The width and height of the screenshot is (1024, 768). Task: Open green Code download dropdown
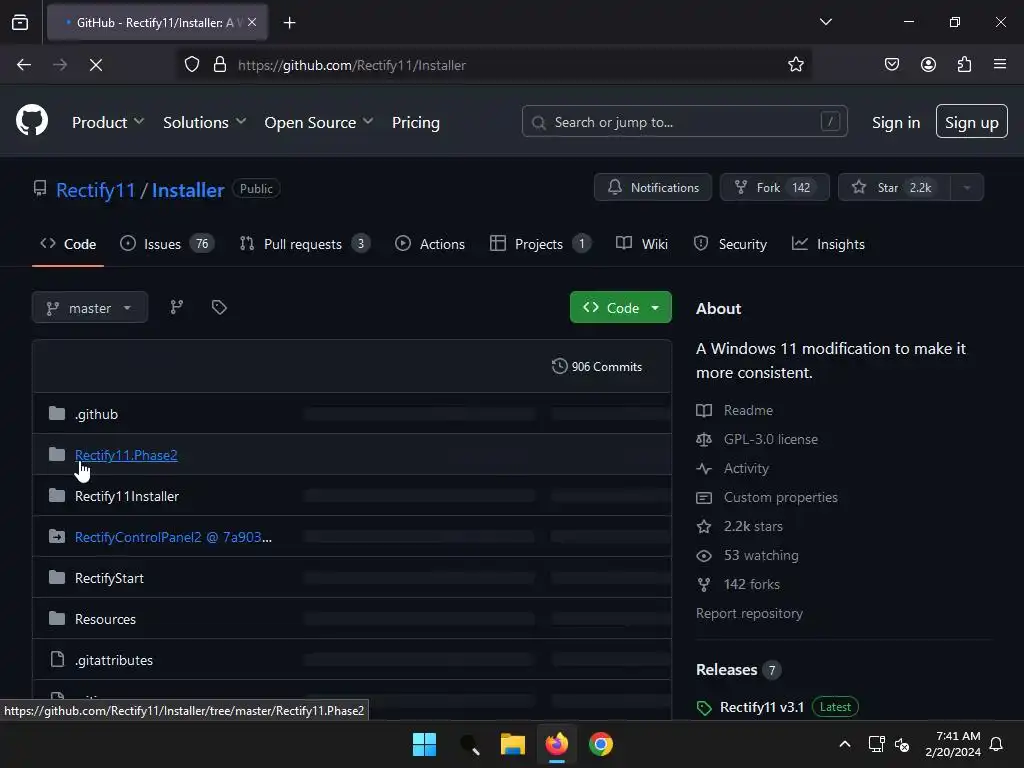point(620,308)
